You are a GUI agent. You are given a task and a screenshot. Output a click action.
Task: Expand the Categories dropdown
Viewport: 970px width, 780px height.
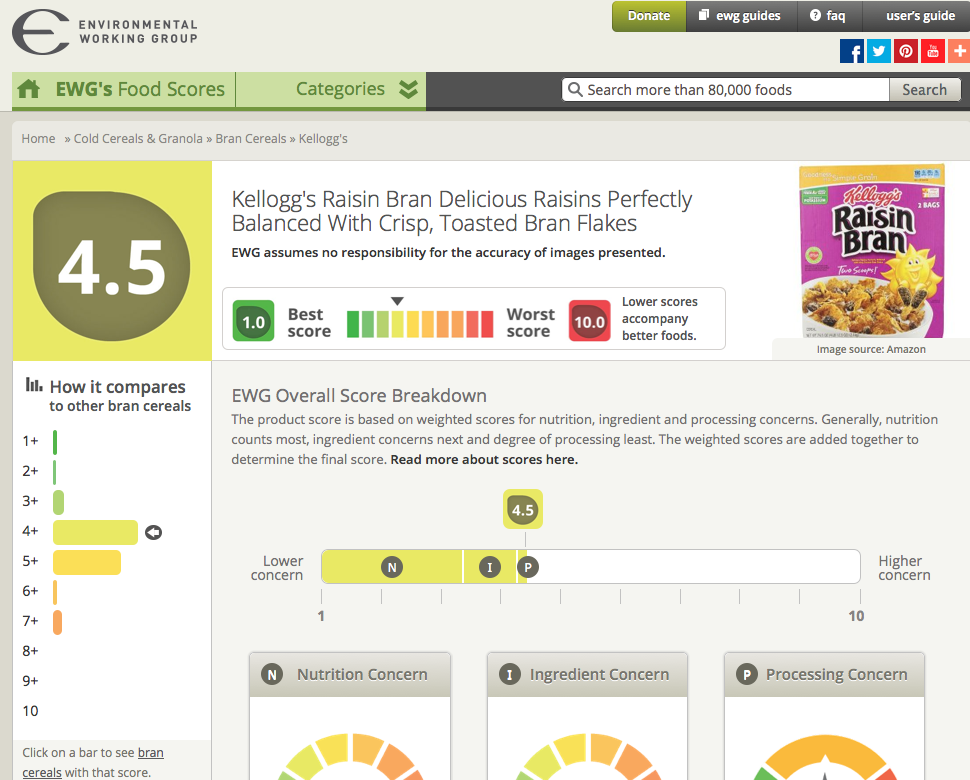click(x=355, y=90)
